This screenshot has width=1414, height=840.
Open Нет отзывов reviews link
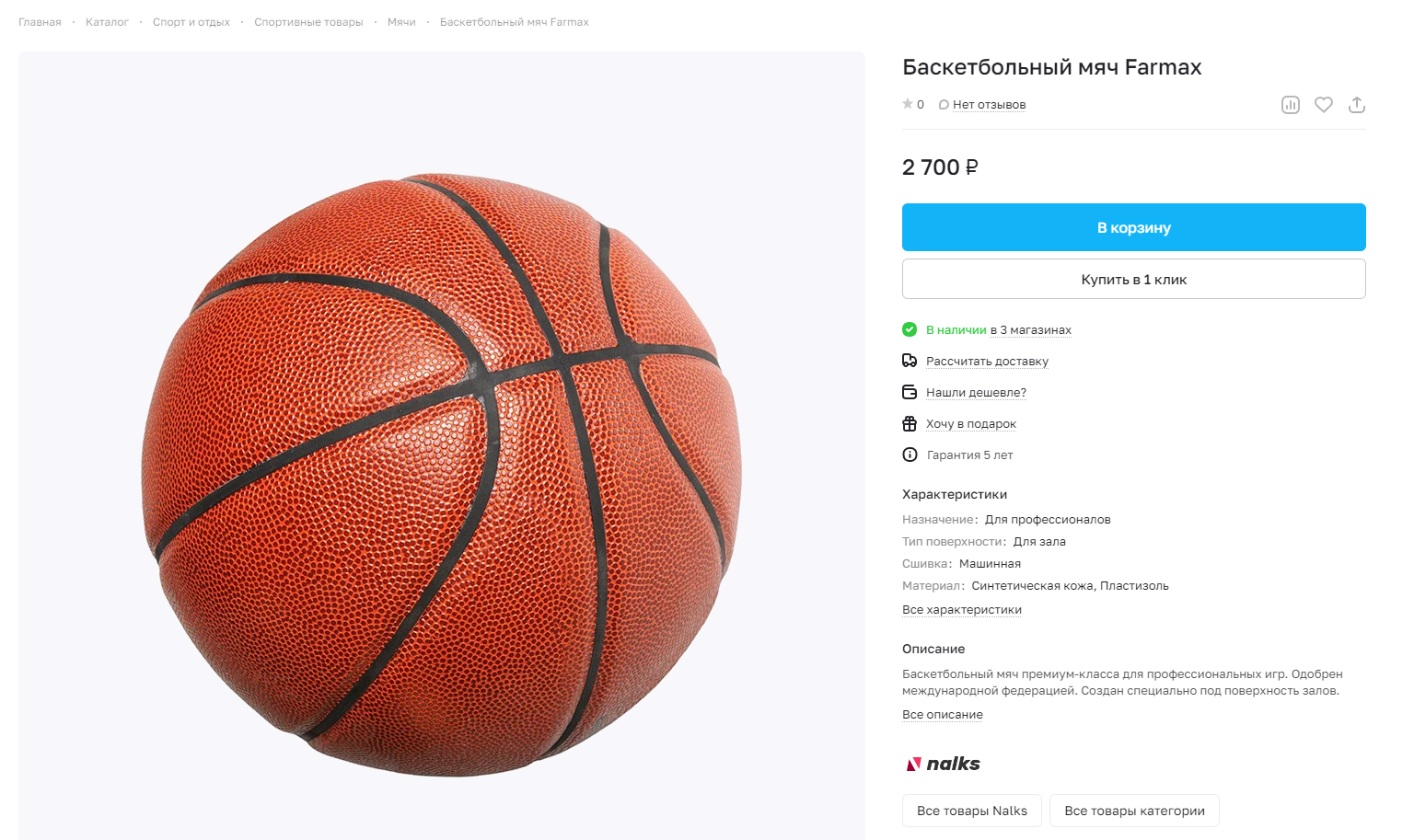click(990, 105)
